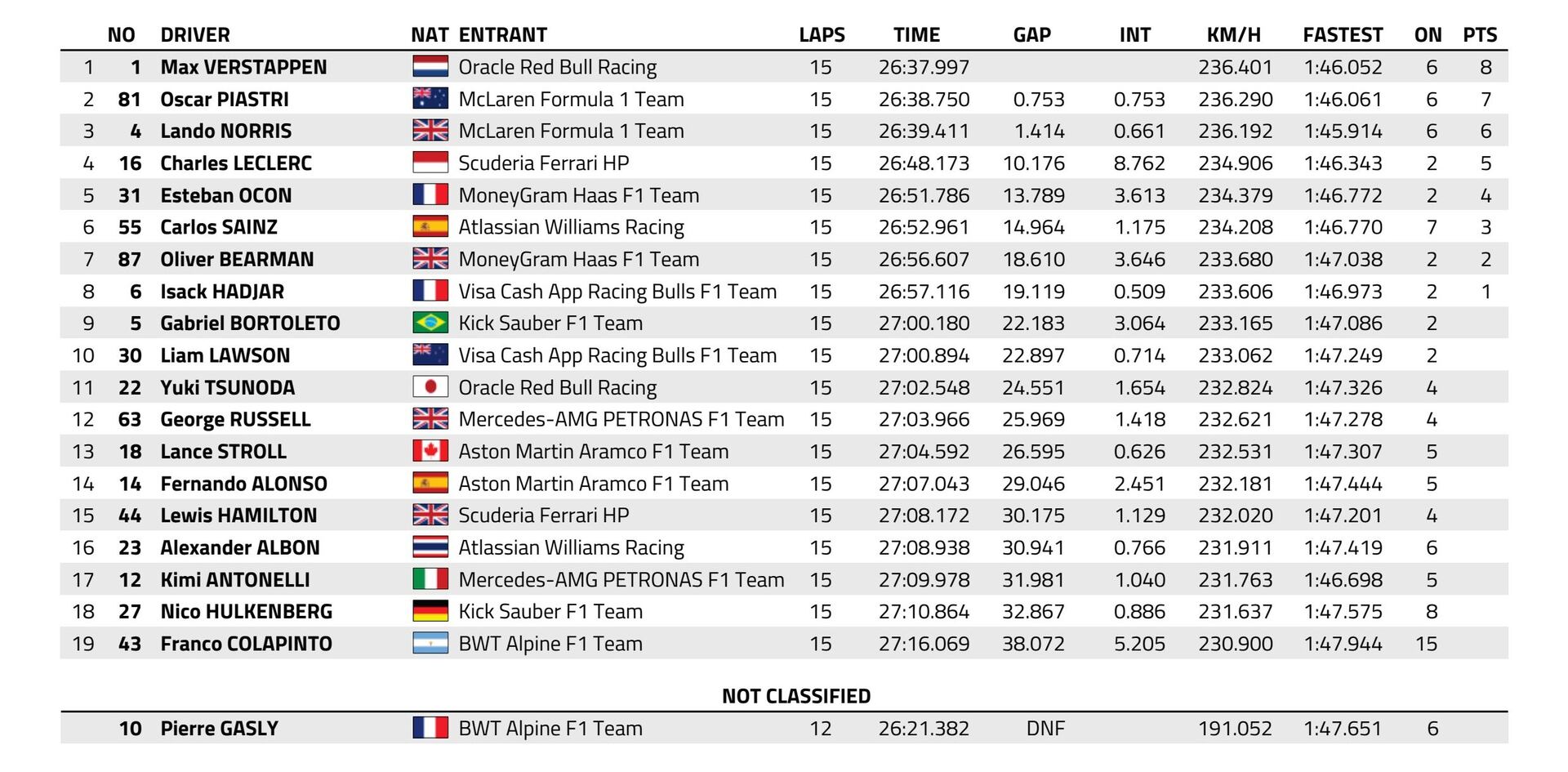Screen dimensions: 1568x772
Task: Click the Italian flag next to Kimi Antonelli
Action: [430, 579]
